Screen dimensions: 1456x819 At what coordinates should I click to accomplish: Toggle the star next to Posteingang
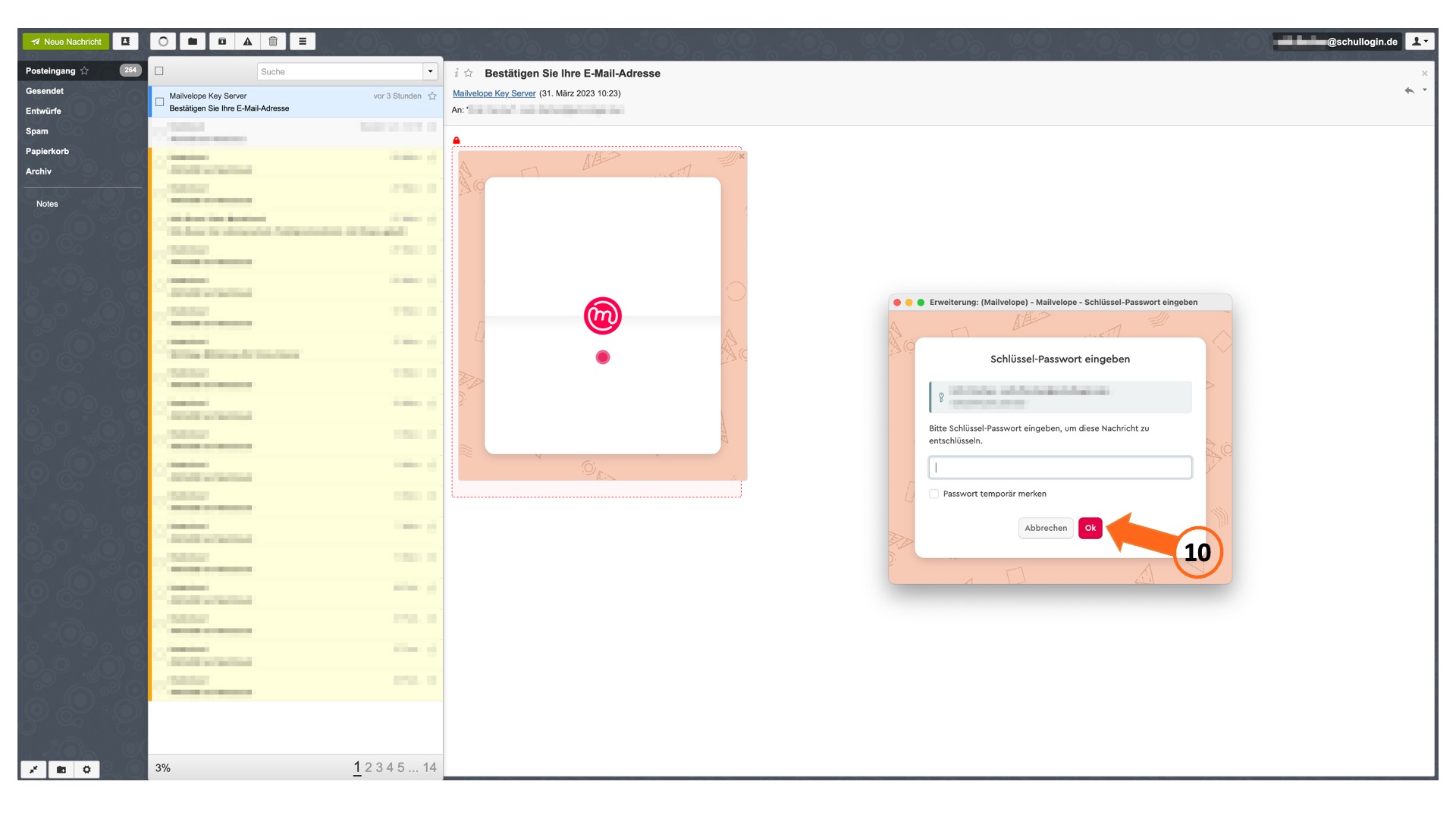point(84,71)
